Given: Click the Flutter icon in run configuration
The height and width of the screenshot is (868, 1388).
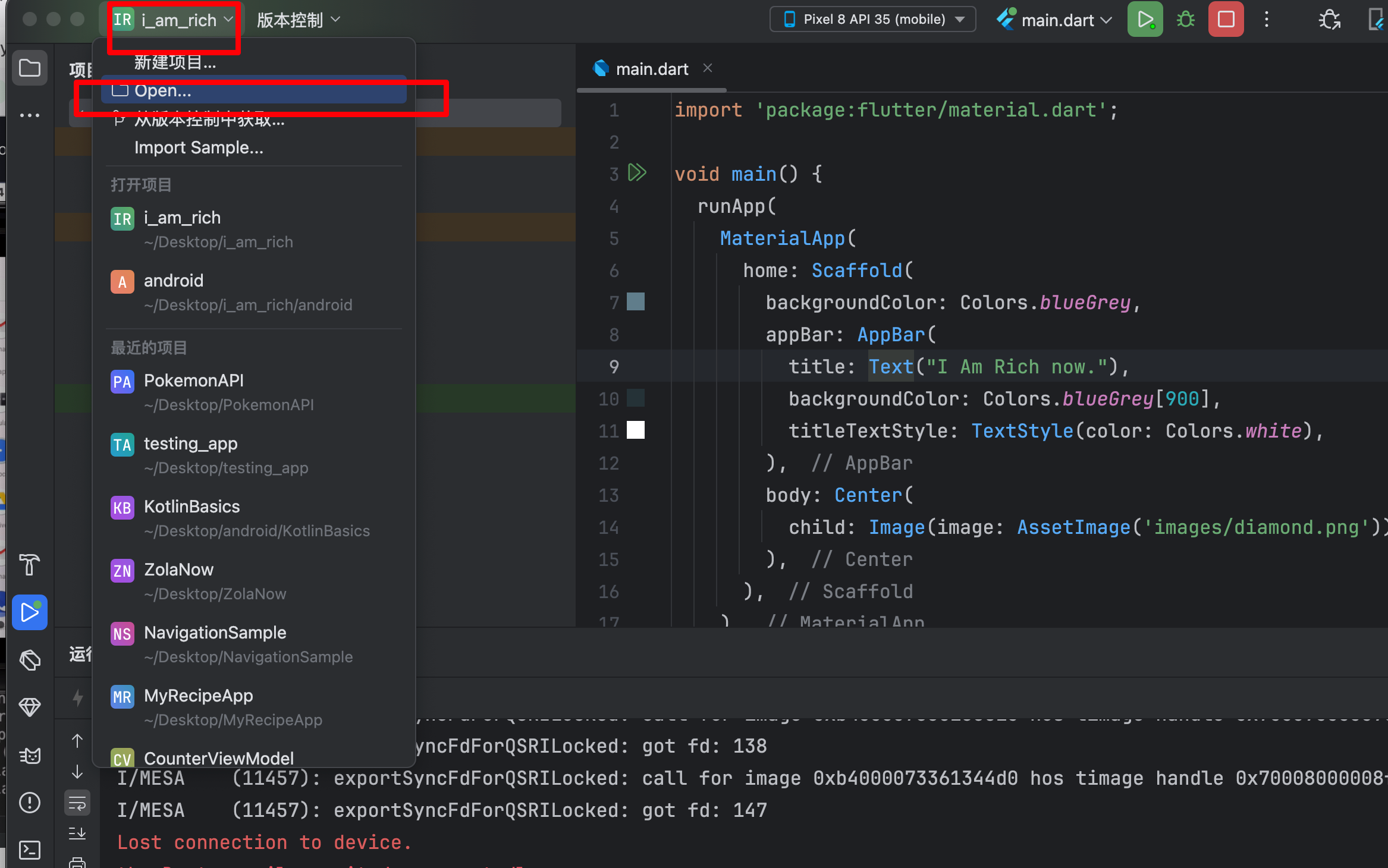Looking at the screenshot, I should click(1006, 20).
